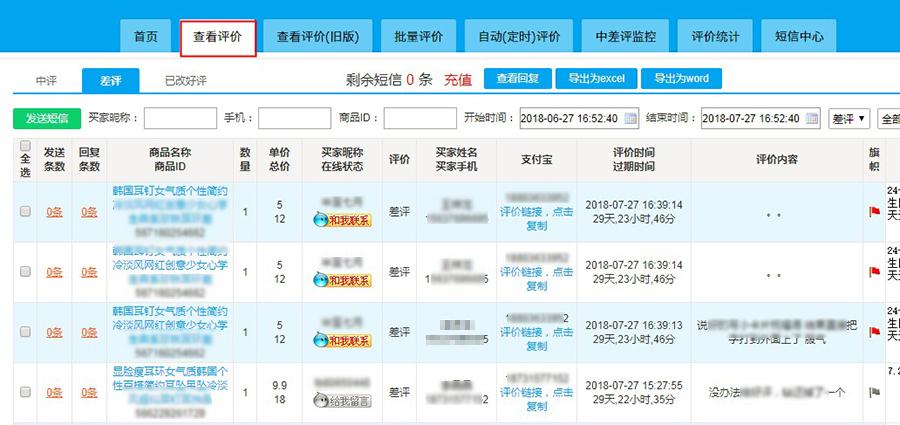The image size is (900, 425).
Task: Click first row's red flag icon
Action: tap(874, 212)
